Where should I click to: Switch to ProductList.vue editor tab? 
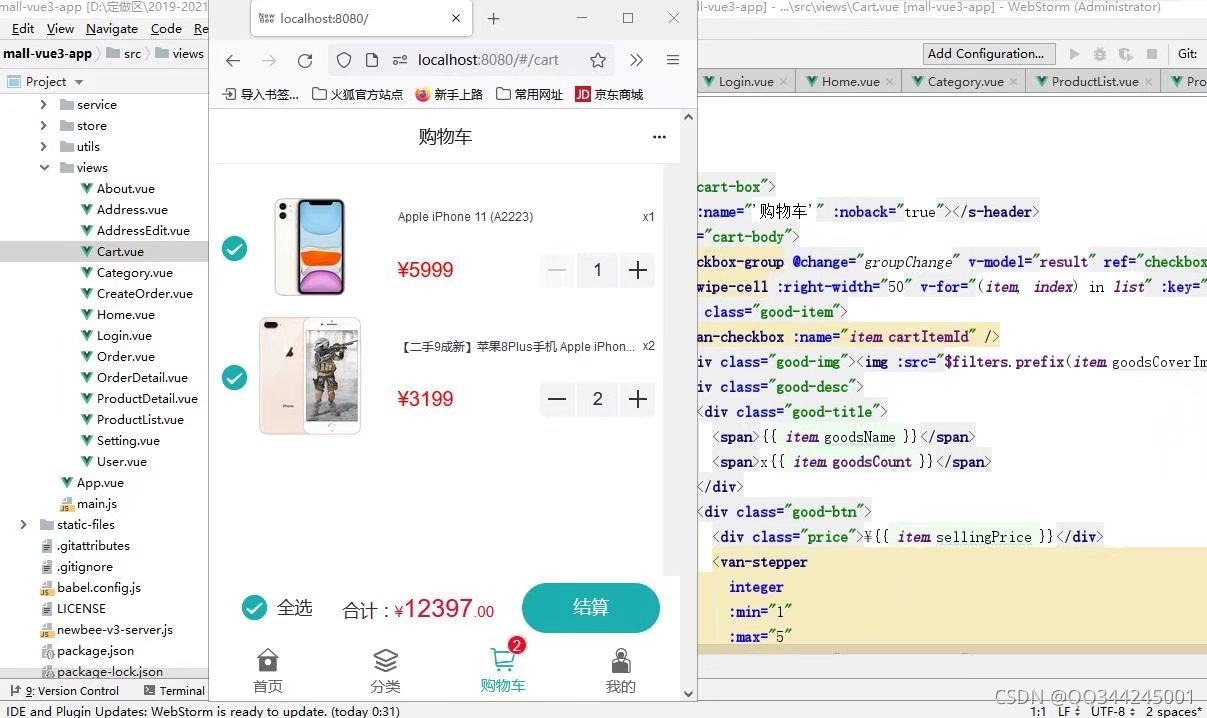pos(1095,82)
